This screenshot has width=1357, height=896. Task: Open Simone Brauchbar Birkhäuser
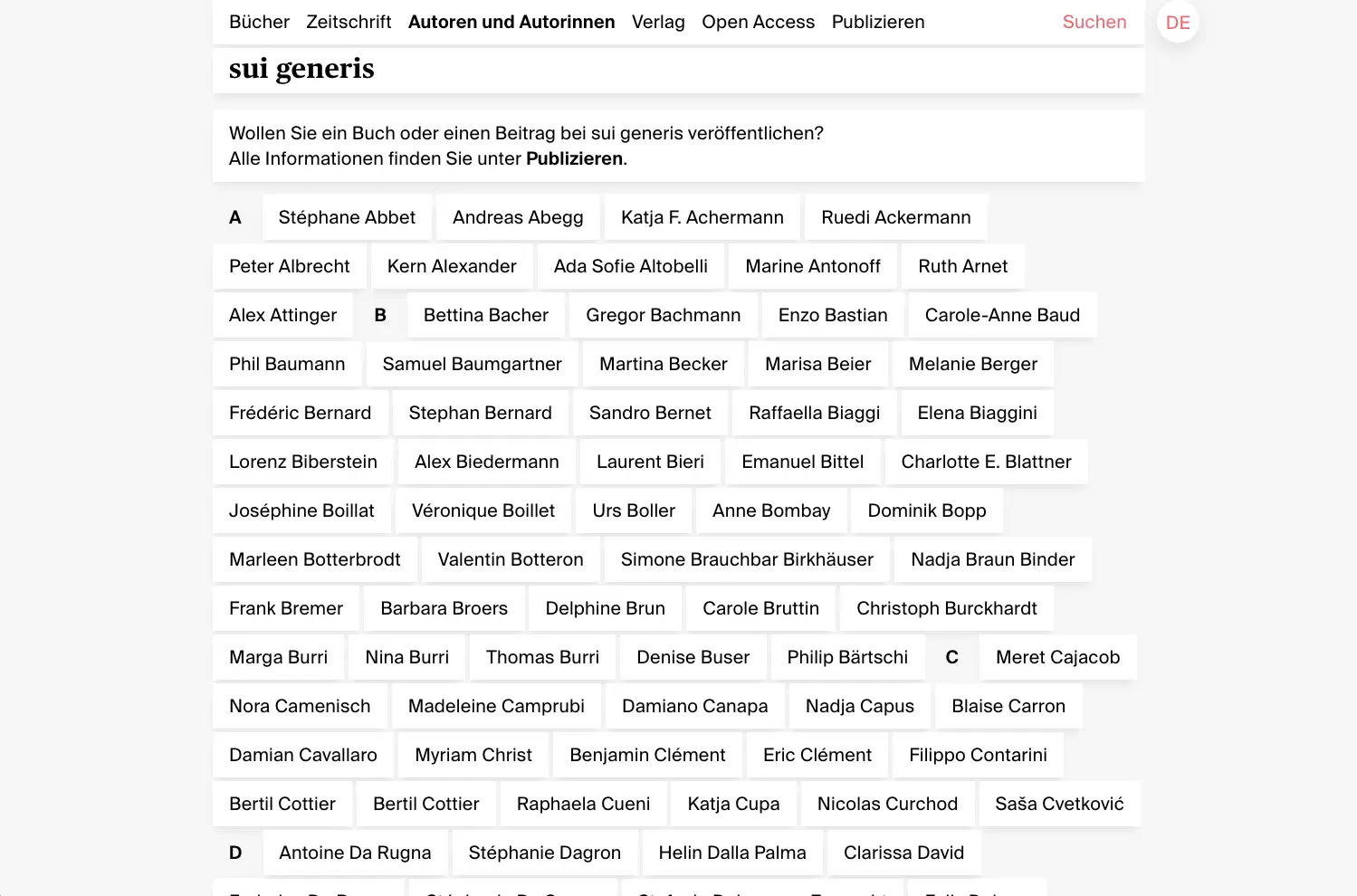click(x=748, y=559)
